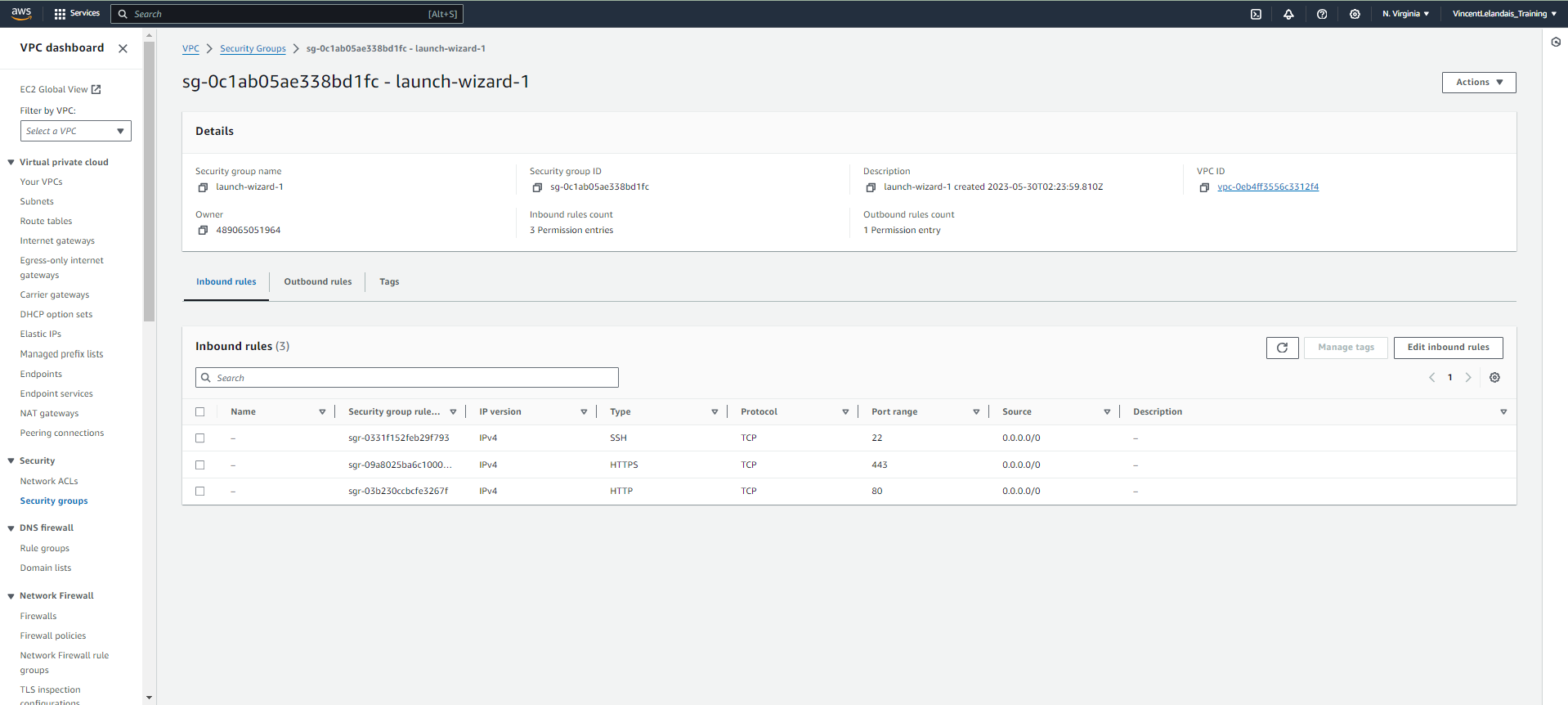
Task: Open the Actions dropdown
Action: tap(1478, 83)
